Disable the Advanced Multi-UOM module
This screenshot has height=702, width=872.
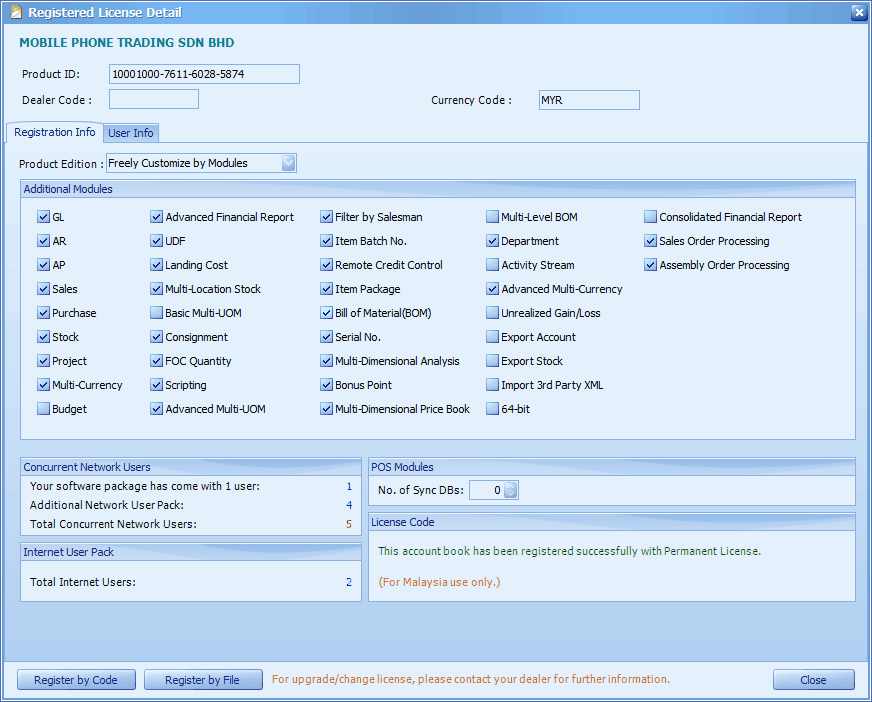tap(156, 409)
